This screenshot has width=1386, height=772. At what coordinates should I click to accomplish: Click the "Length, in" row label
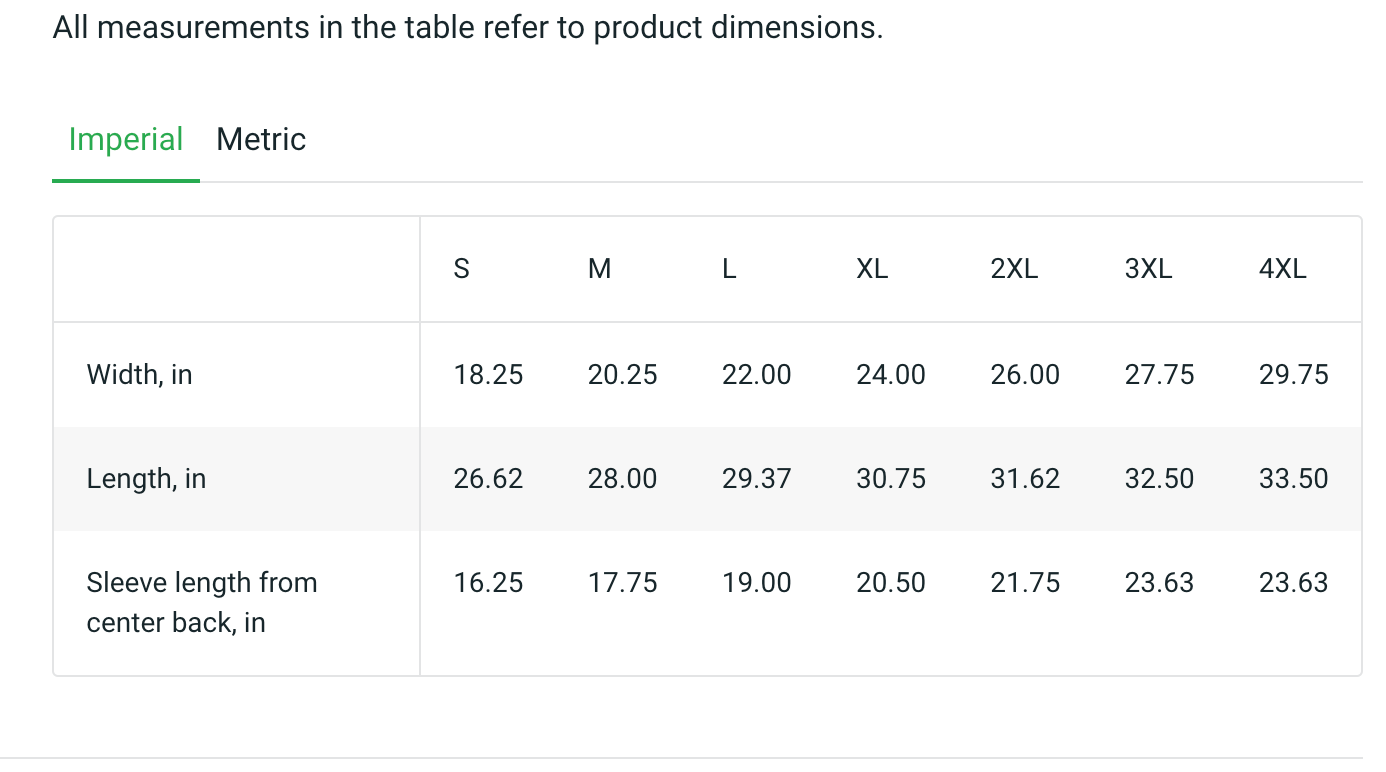pos(147,479)
